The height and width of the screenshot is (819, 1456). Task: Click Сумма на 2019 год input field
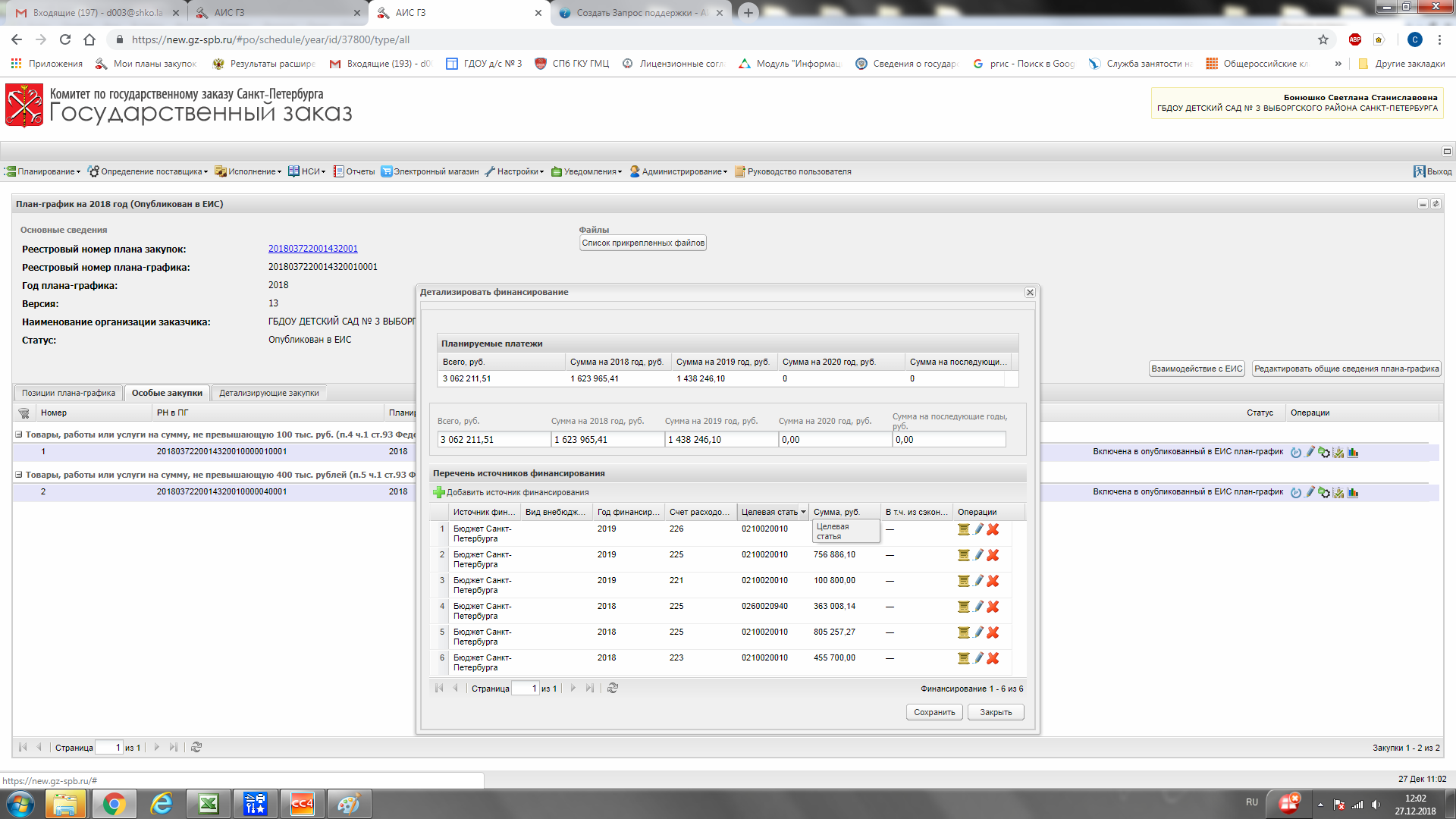(x=721, y=440)
